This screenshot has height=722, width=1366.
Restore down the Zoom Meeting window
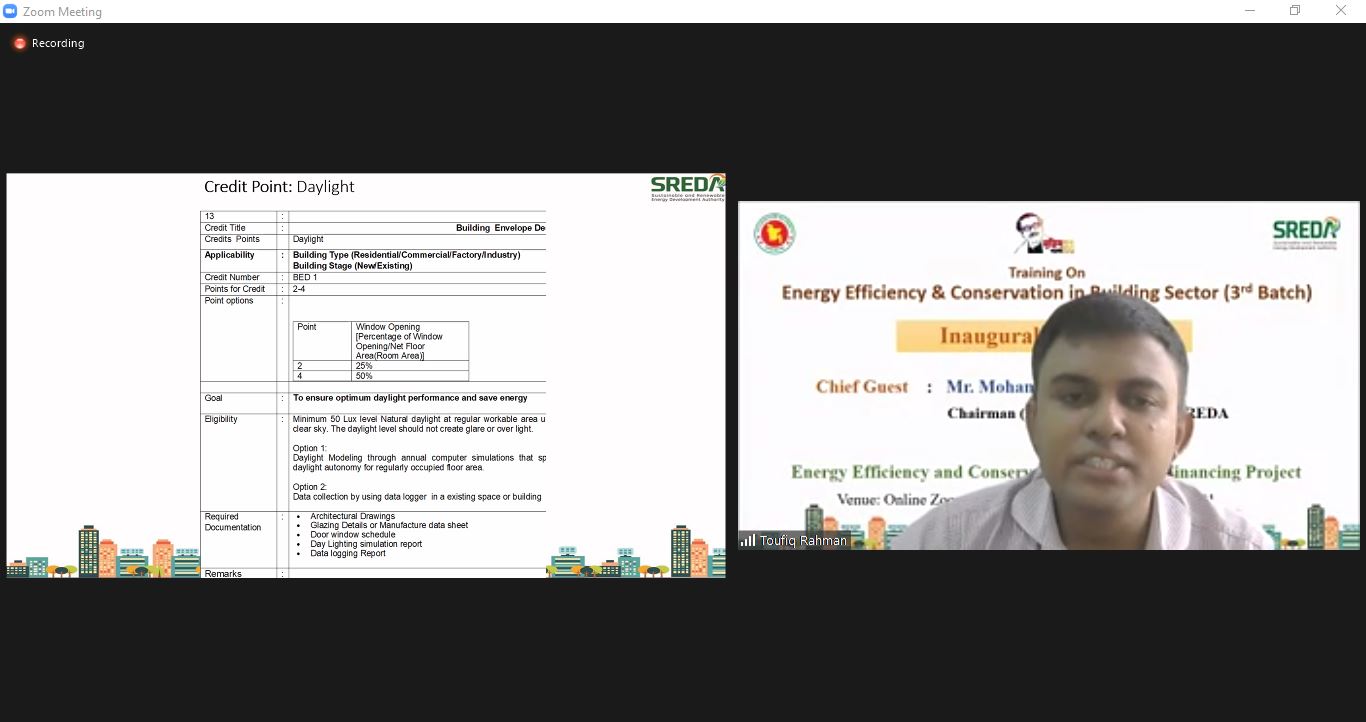pyautogui.click(x=1295, y=11)
